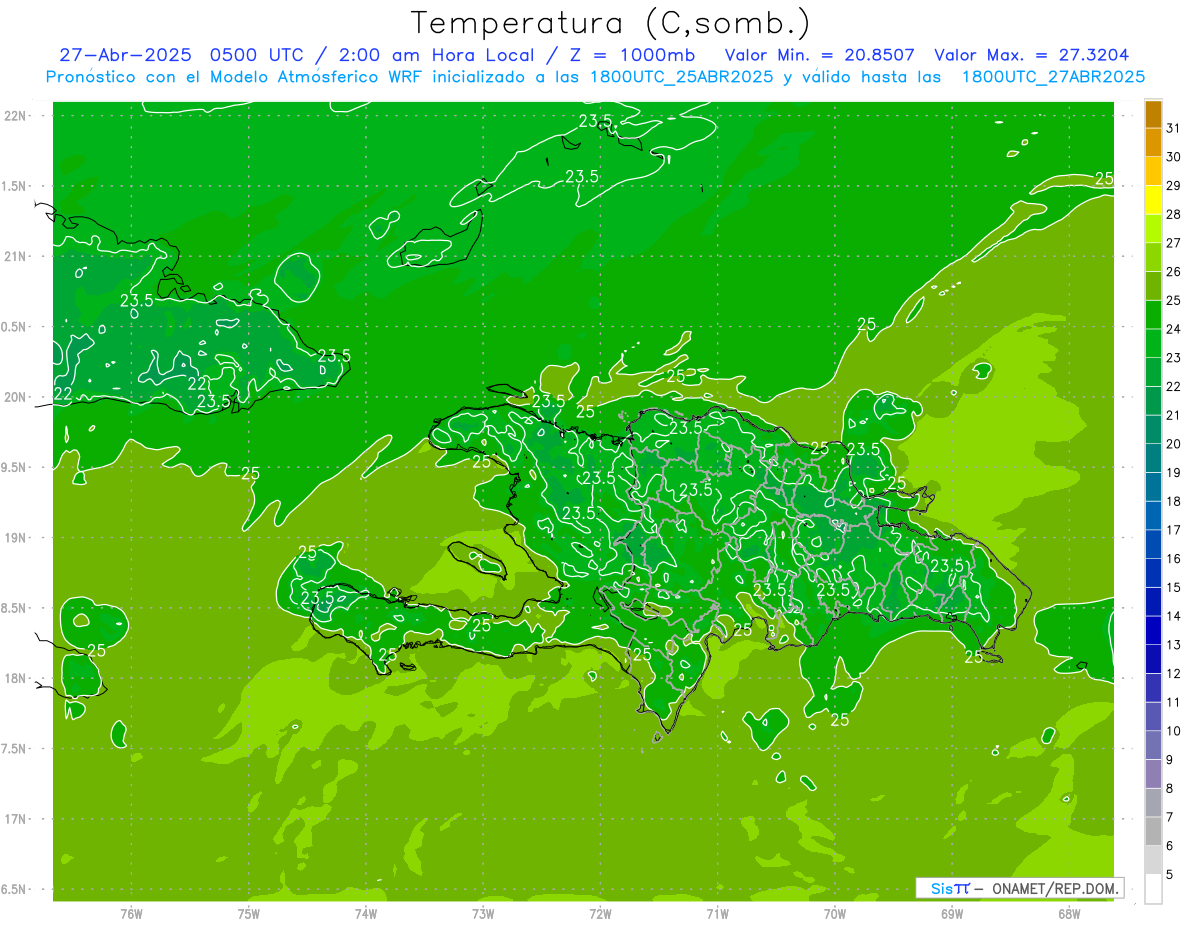Image resolution: width=1200 pixels, height=927 pixels.
Task: Click the "16" value on the color scale
Action: (1174, 558)
